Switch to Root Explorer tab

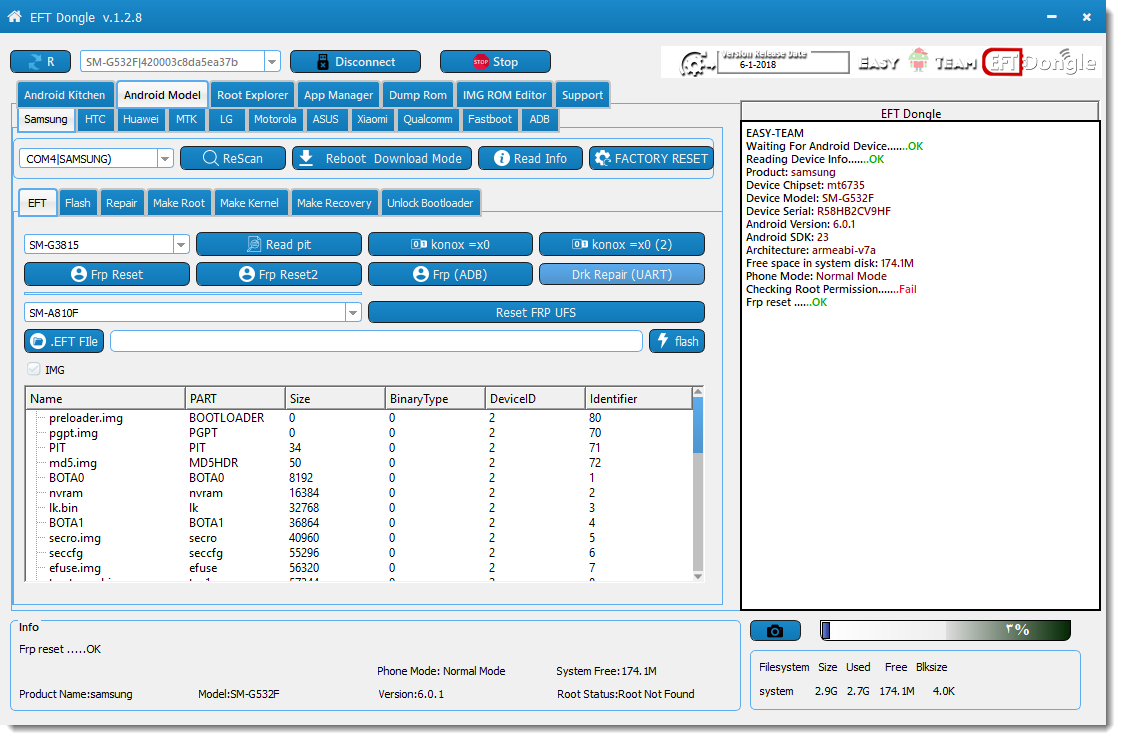pos(252,95)
